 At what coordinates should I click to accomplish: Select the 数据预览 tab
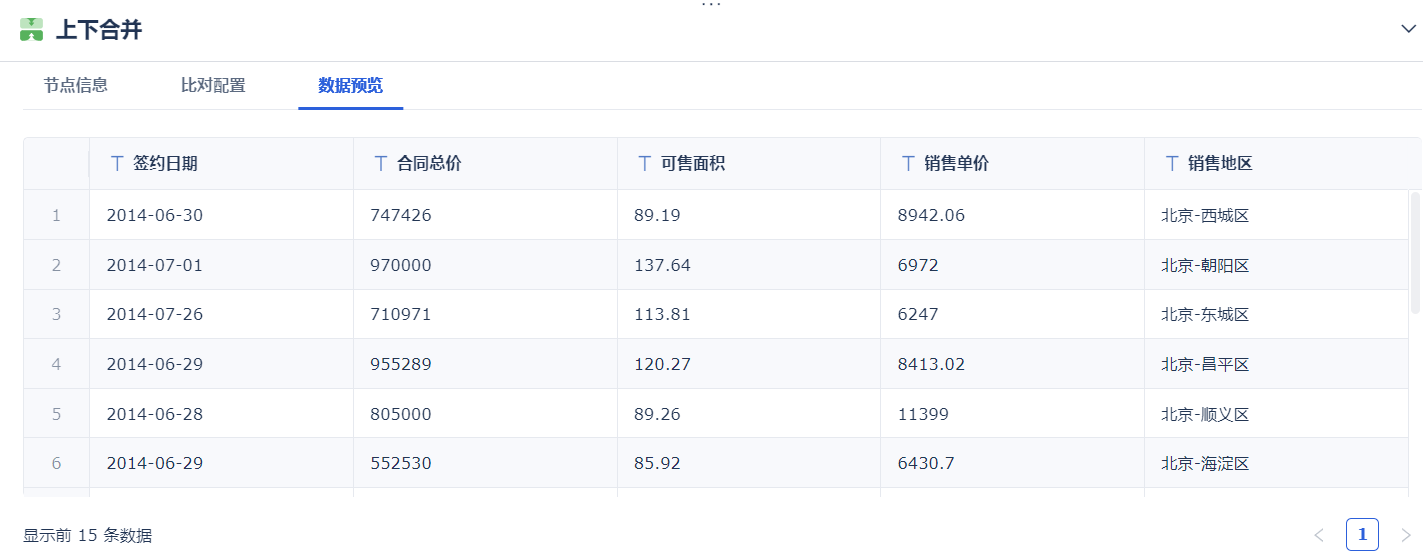(350, 85)
